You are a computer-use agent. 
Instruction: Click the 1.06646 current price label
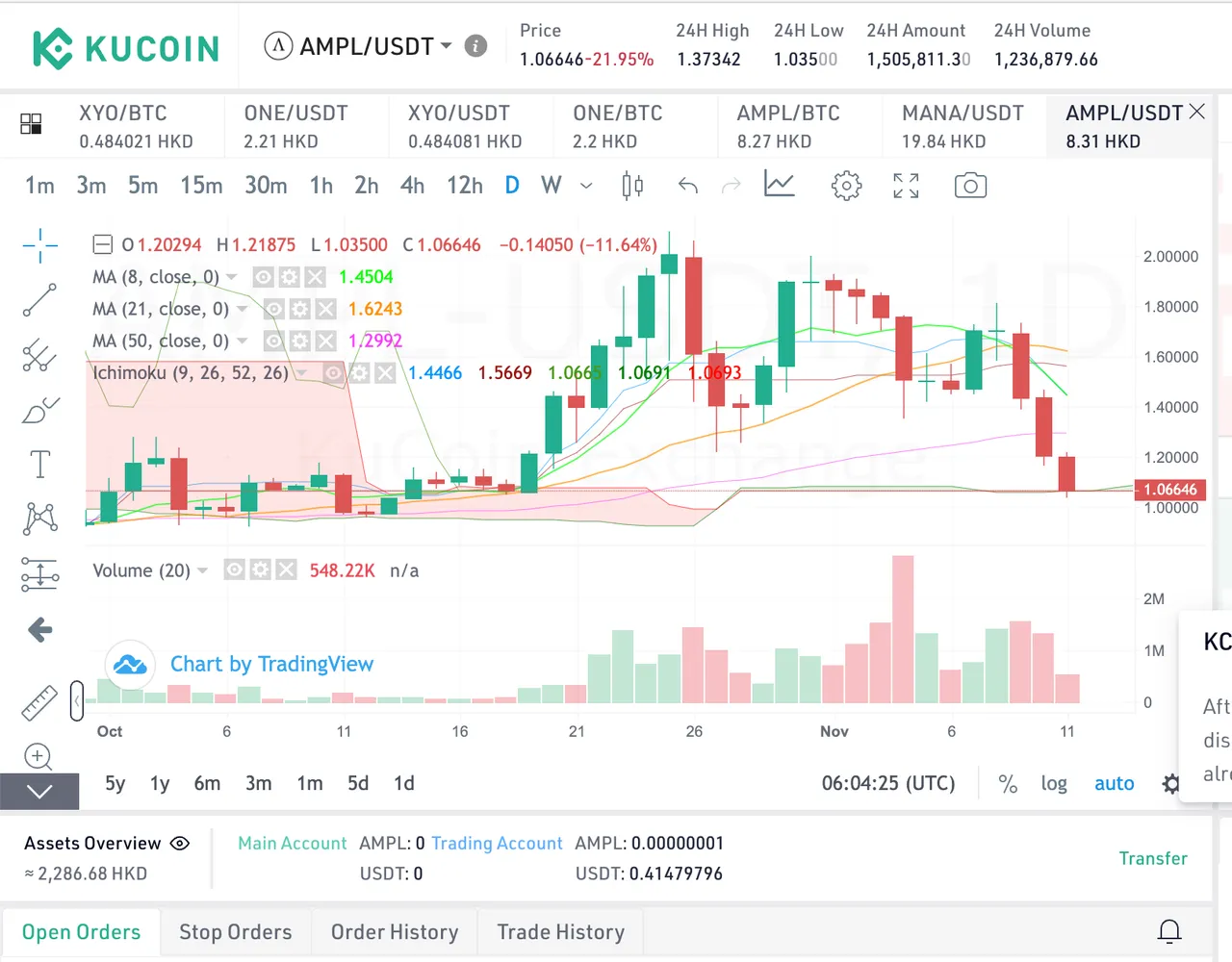pyautogui.click(x=1170, y=490)
